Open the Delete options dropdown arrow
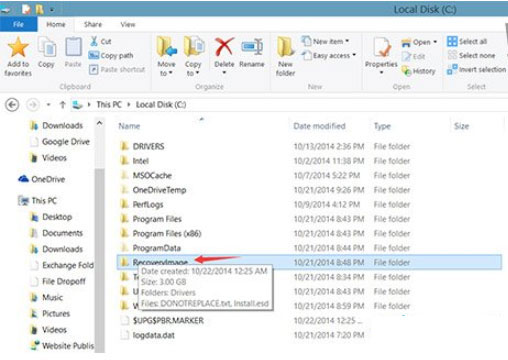This screenshot has width=508, height=360. tap(224, 72)
